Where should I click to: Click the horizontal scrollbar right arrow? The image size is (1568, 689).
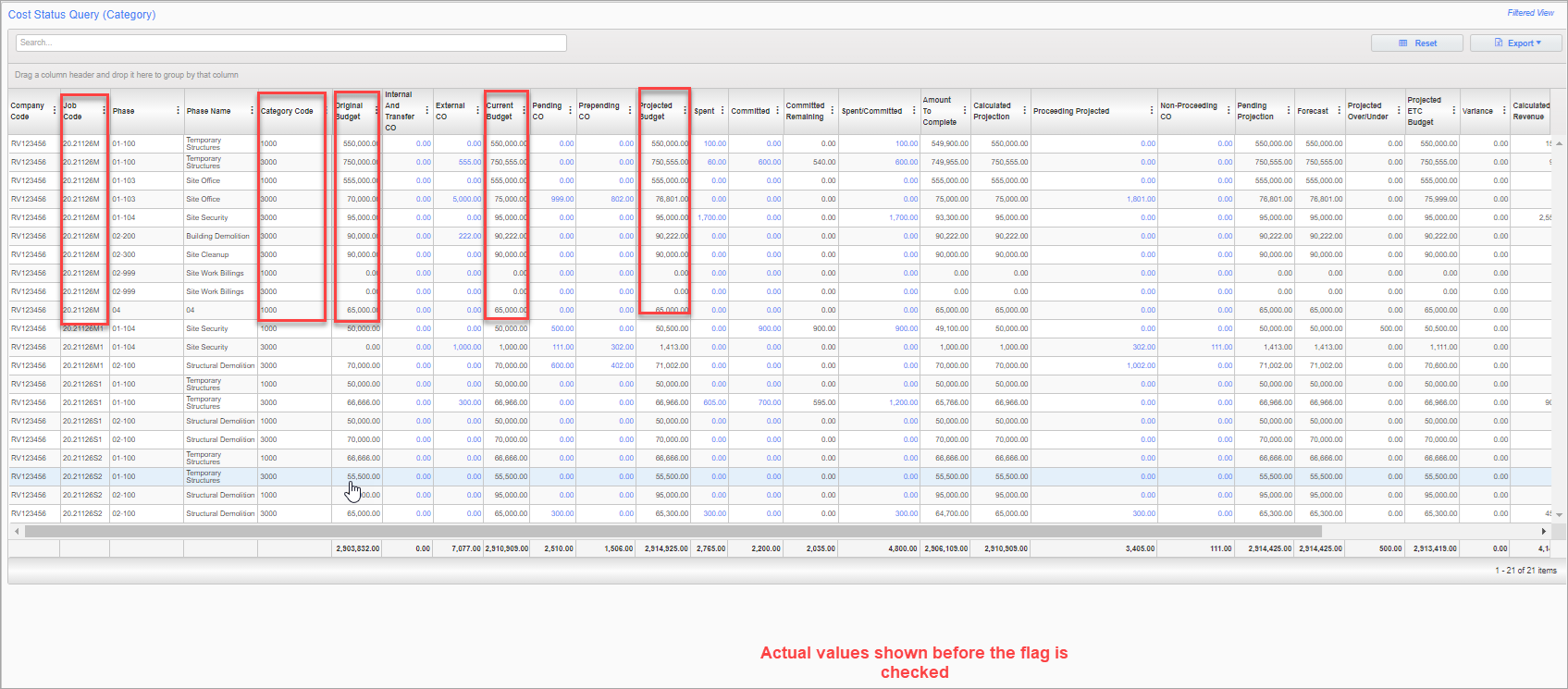pos(1544,531)
